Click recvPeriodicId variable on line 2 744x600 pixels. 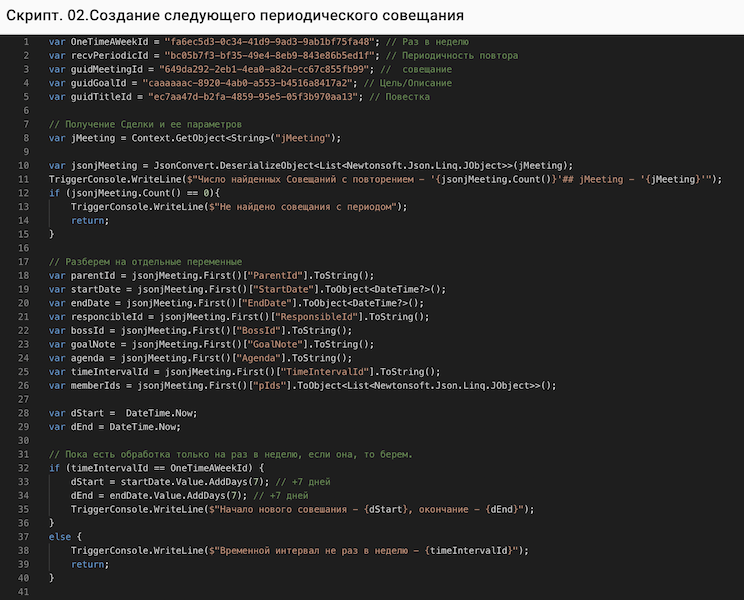point(109,55)
